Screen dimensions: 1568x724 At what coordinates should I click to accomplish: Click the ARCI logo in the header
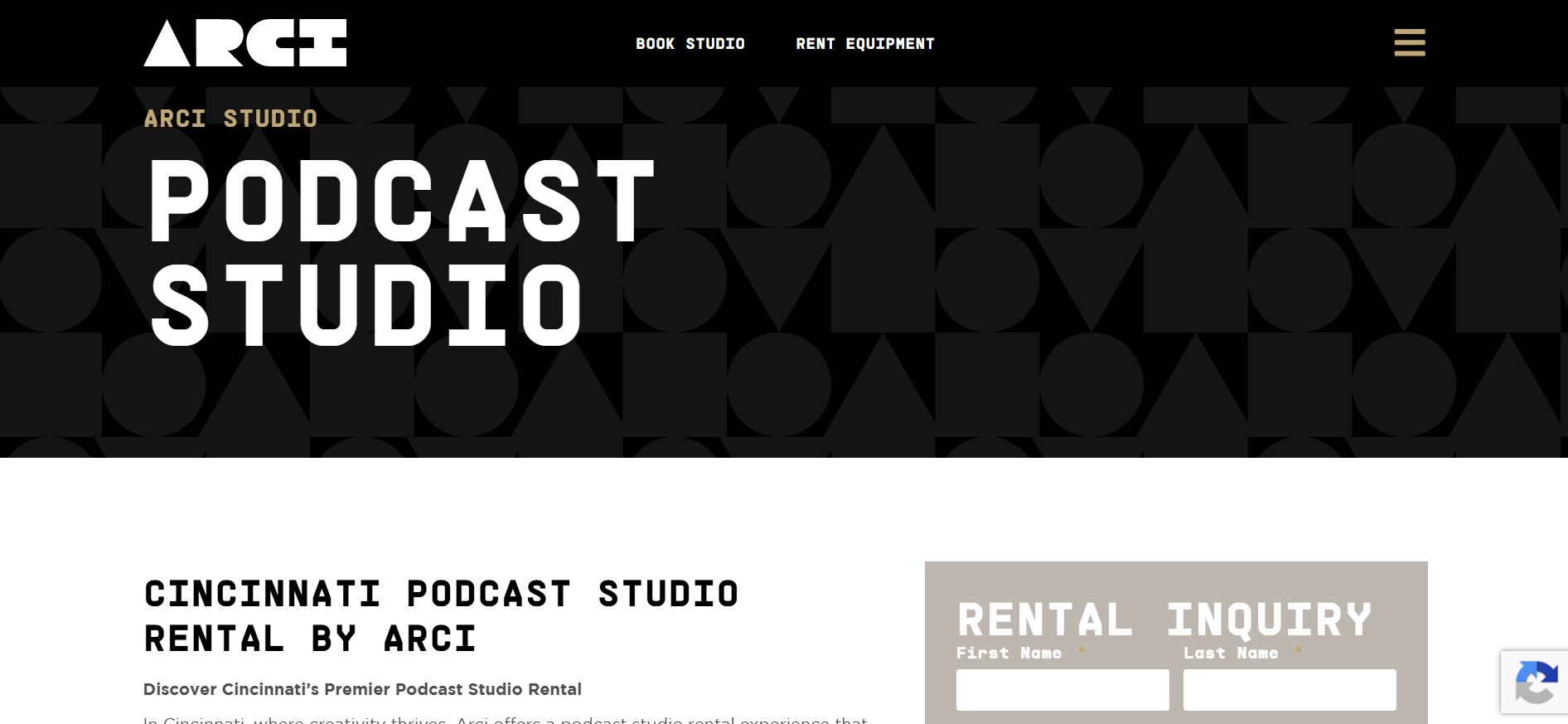tap(245, 43)
